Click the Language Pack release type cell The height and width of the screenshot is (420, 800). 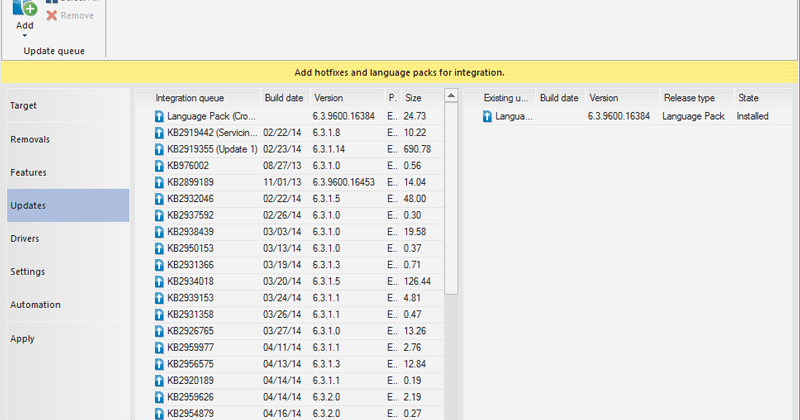(x=693, y=116)
